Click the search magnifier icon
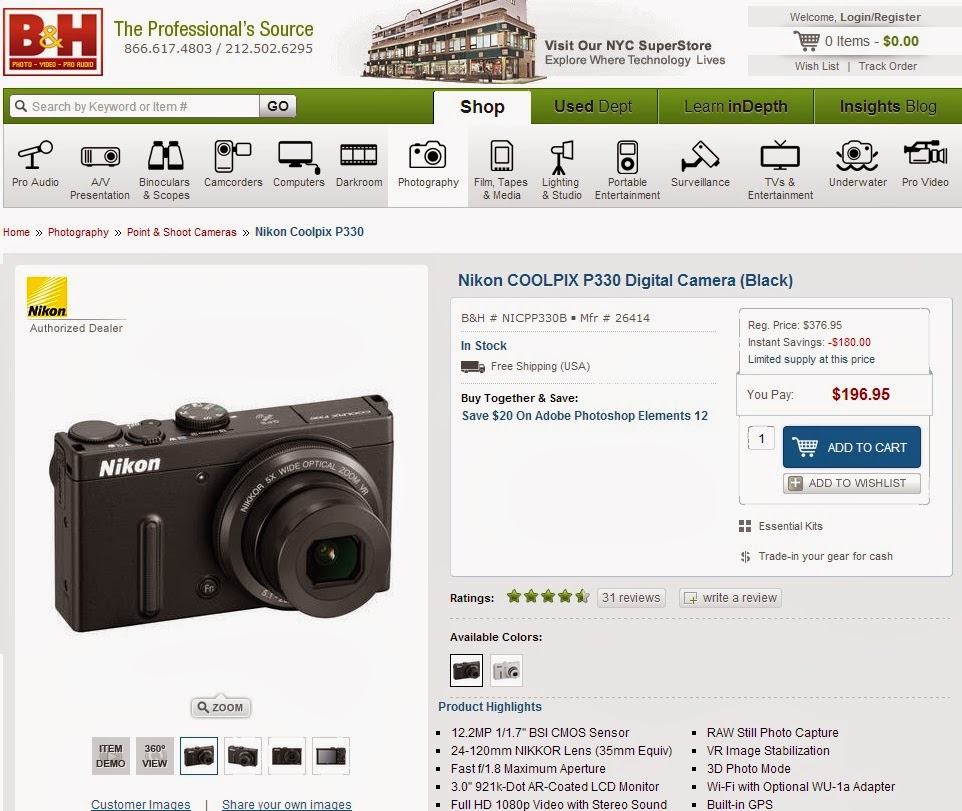 pyautogui.click(x=21, y=106)
